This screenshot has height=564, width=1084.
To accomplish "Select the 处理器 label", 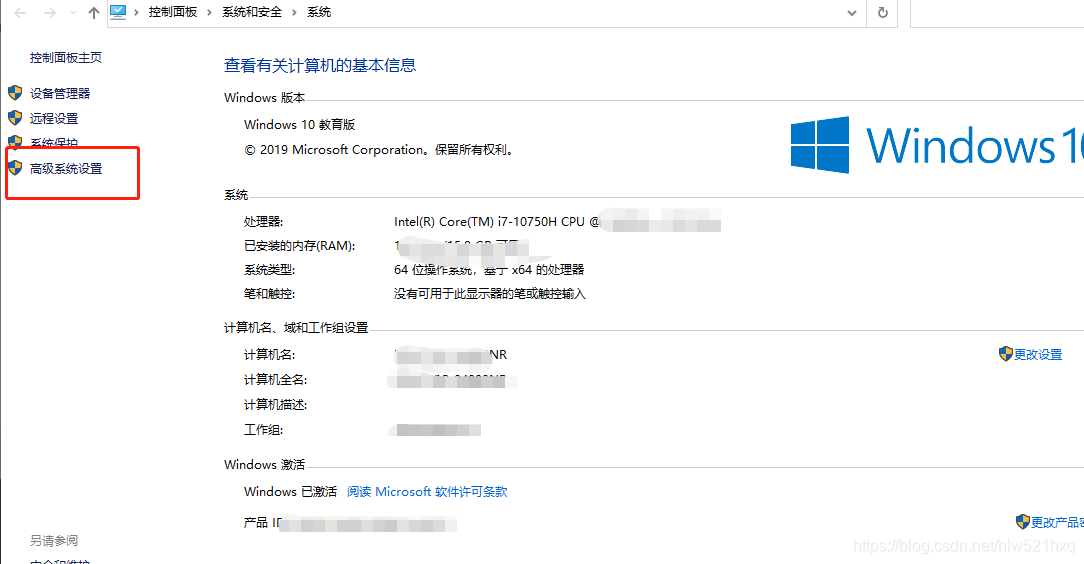I will coord(263,222).
